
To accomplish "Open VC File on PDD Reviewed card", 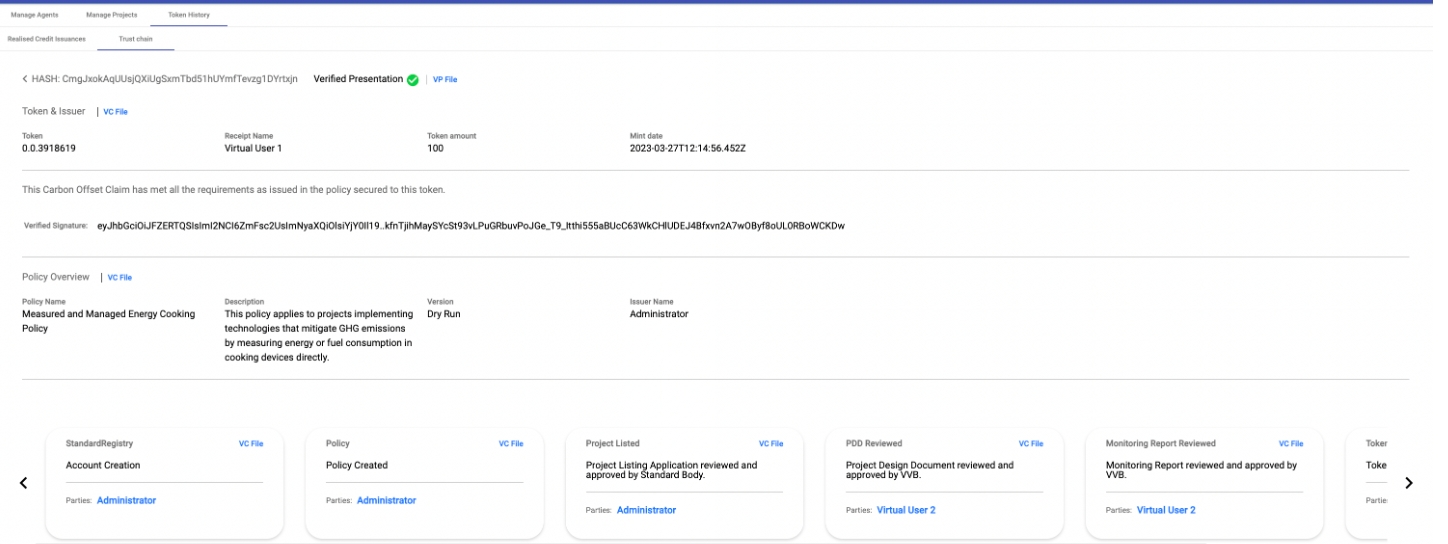I will coord(1031,444).
